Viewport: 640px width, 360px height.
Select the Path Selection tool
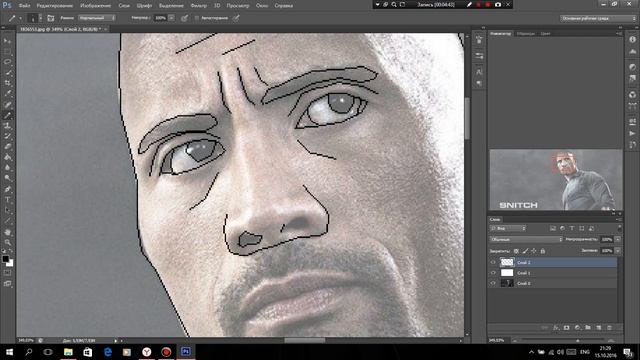tap(7, 210)
